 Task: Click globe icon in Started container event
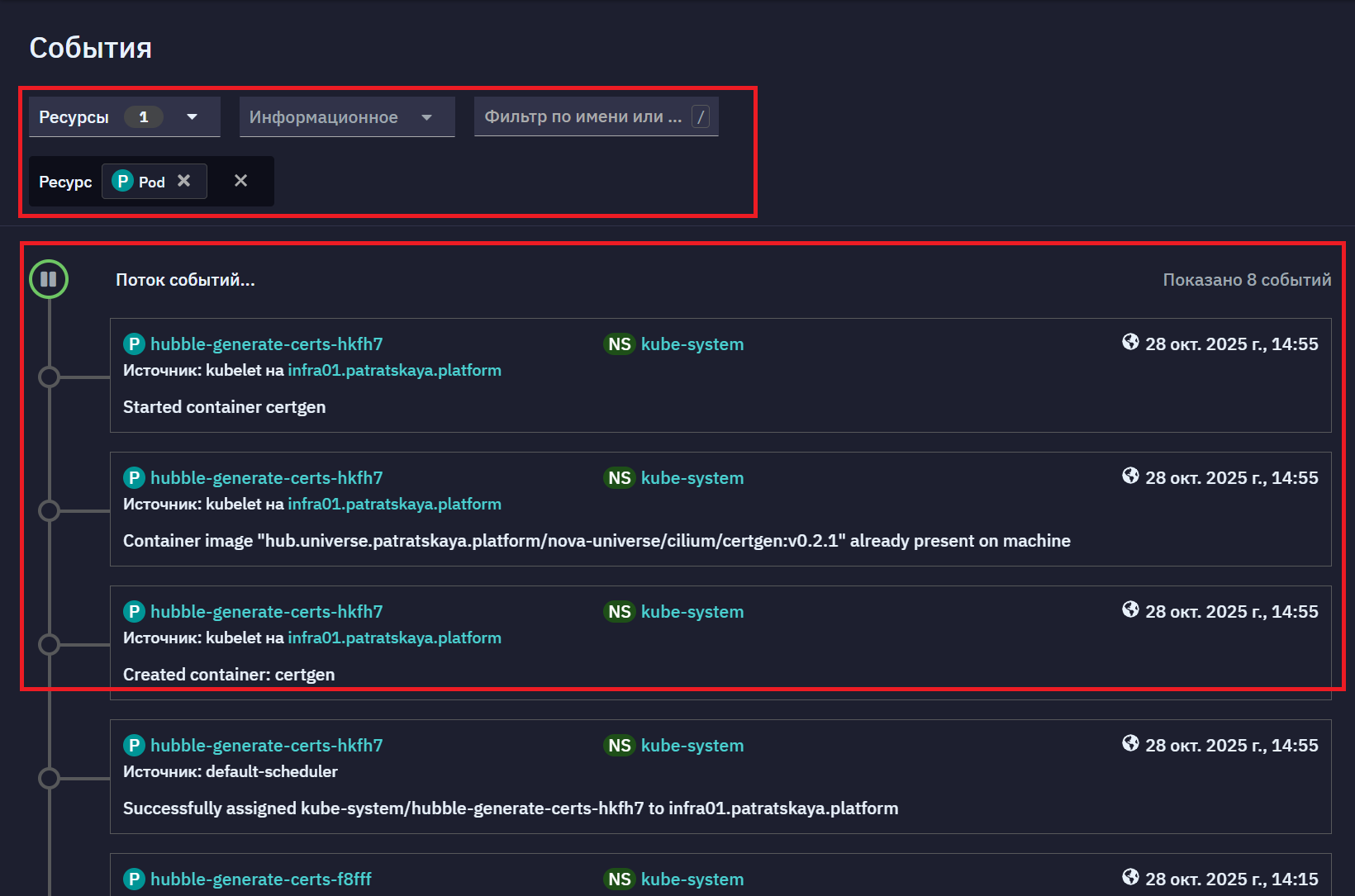click(1130, 343)
